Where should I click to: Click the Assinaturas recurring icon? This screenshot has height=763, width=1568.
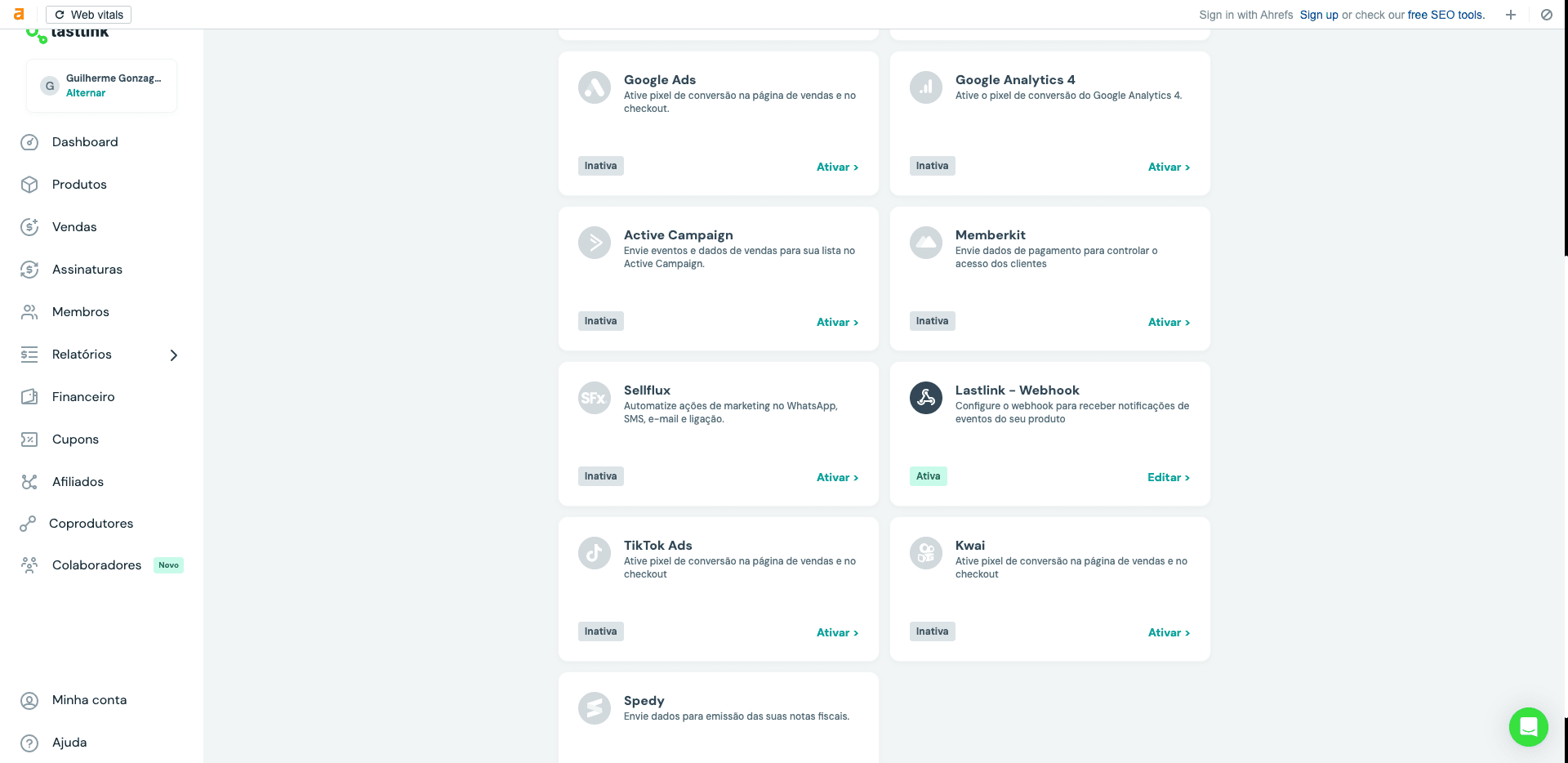pyautogui.click(x=29, y=270)
